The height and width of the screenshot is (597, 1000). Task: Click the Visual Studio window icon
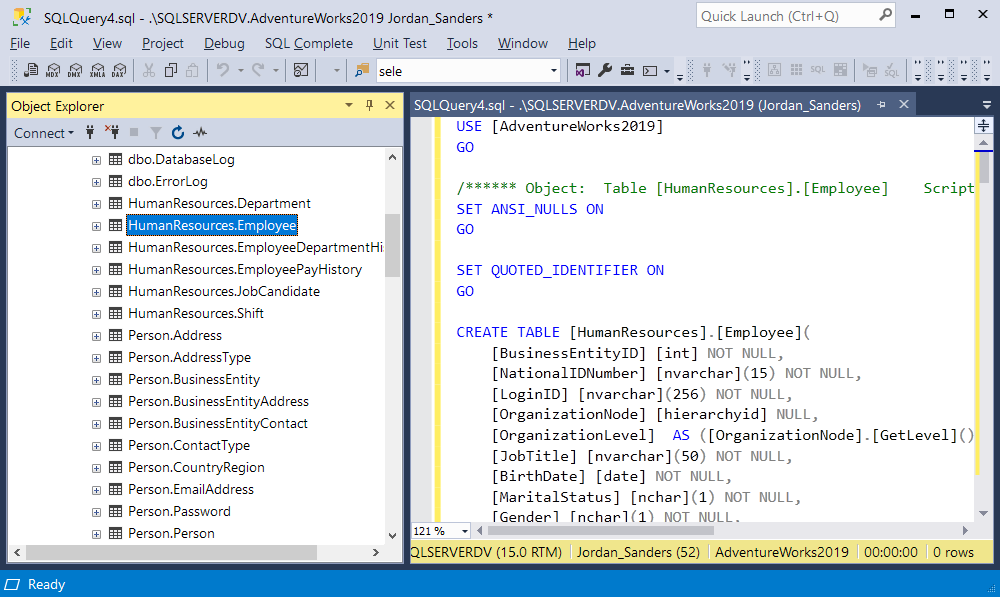point(582,70)
